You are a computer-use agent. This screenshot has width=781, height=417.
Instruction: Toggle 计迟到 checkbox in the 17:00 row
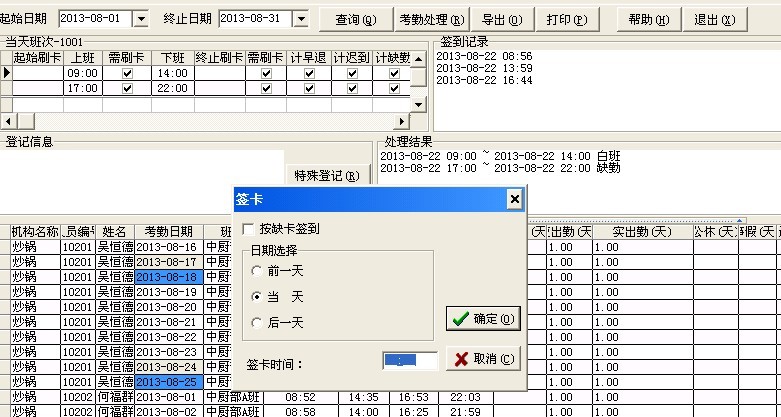point(352,88)
